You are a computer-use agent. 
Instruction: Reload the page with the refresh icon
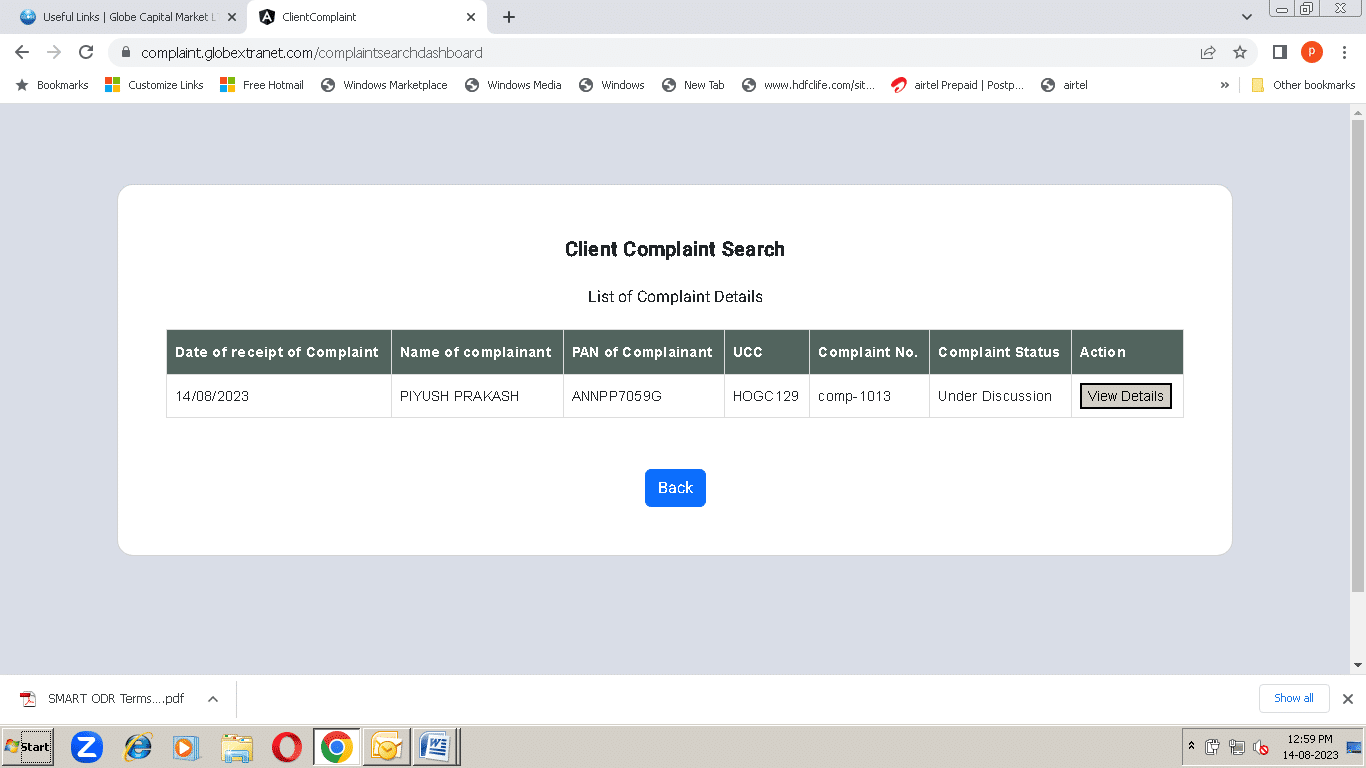pos(86,52)
